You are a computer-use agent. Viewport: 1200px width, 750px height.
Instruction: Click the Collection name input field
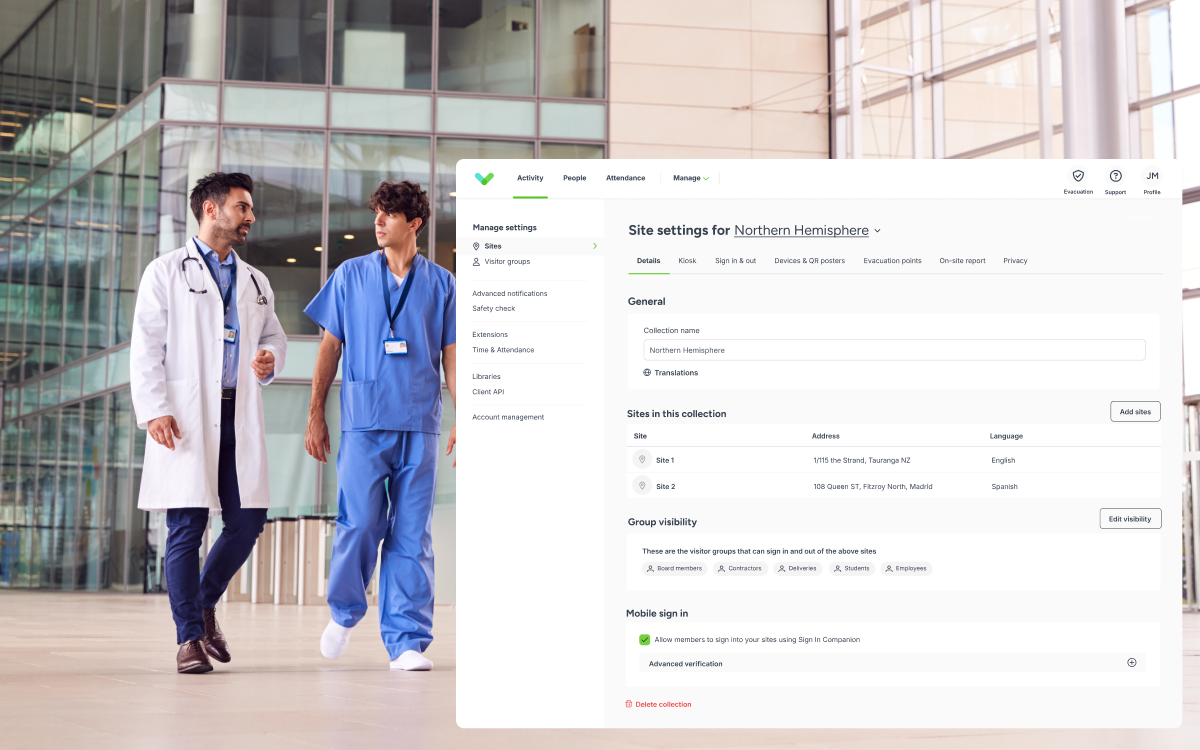894,350
